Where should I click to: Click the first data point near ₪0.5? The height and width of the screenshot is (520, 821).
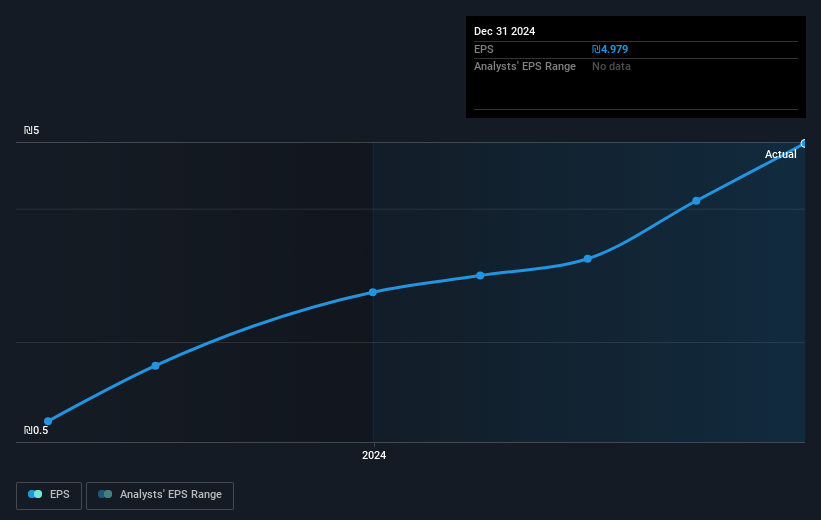[x=48, y=421]
